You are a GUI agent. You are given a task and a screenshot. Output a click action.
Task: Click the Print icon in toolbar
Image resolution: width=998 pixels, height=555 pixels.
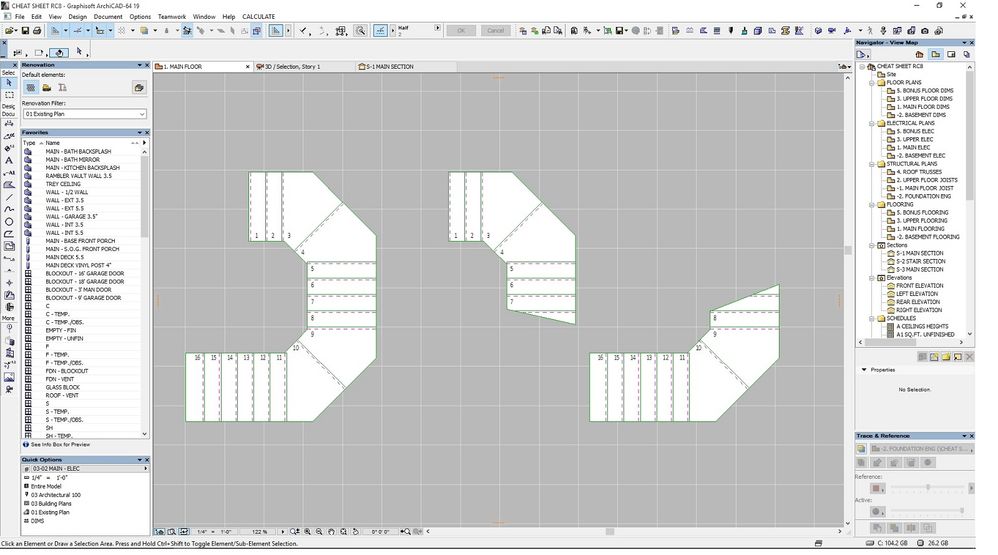(x=37, y=31)
